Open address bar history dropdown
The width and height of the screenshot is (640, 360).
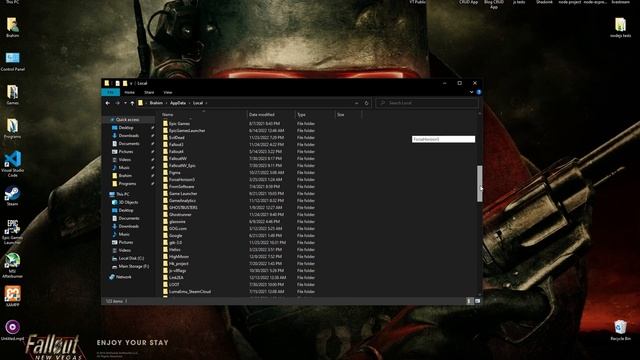(356, 103)
